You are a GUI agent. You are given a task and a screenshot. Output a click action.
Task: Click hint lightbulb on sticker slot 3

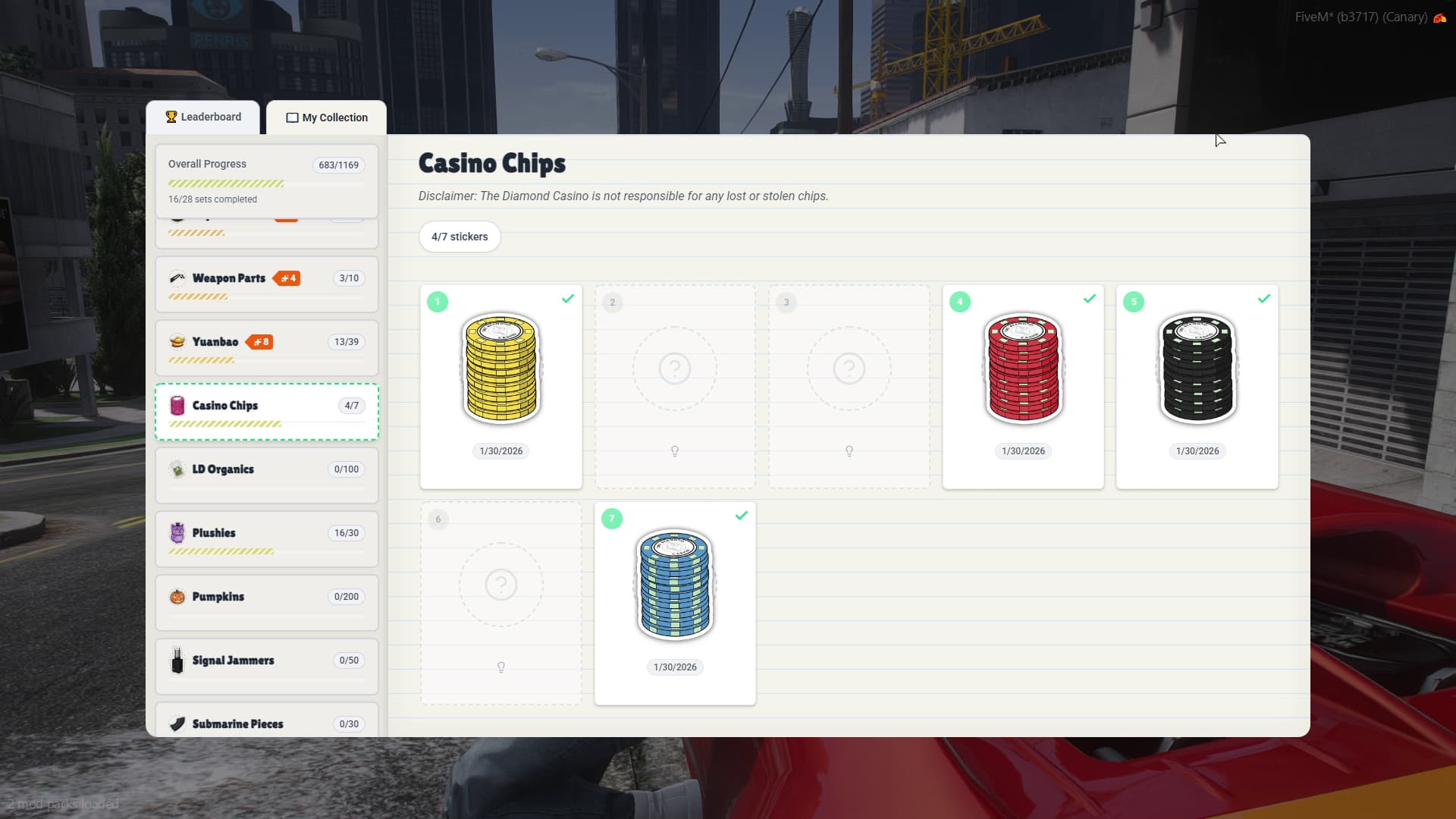pos(849,451)
